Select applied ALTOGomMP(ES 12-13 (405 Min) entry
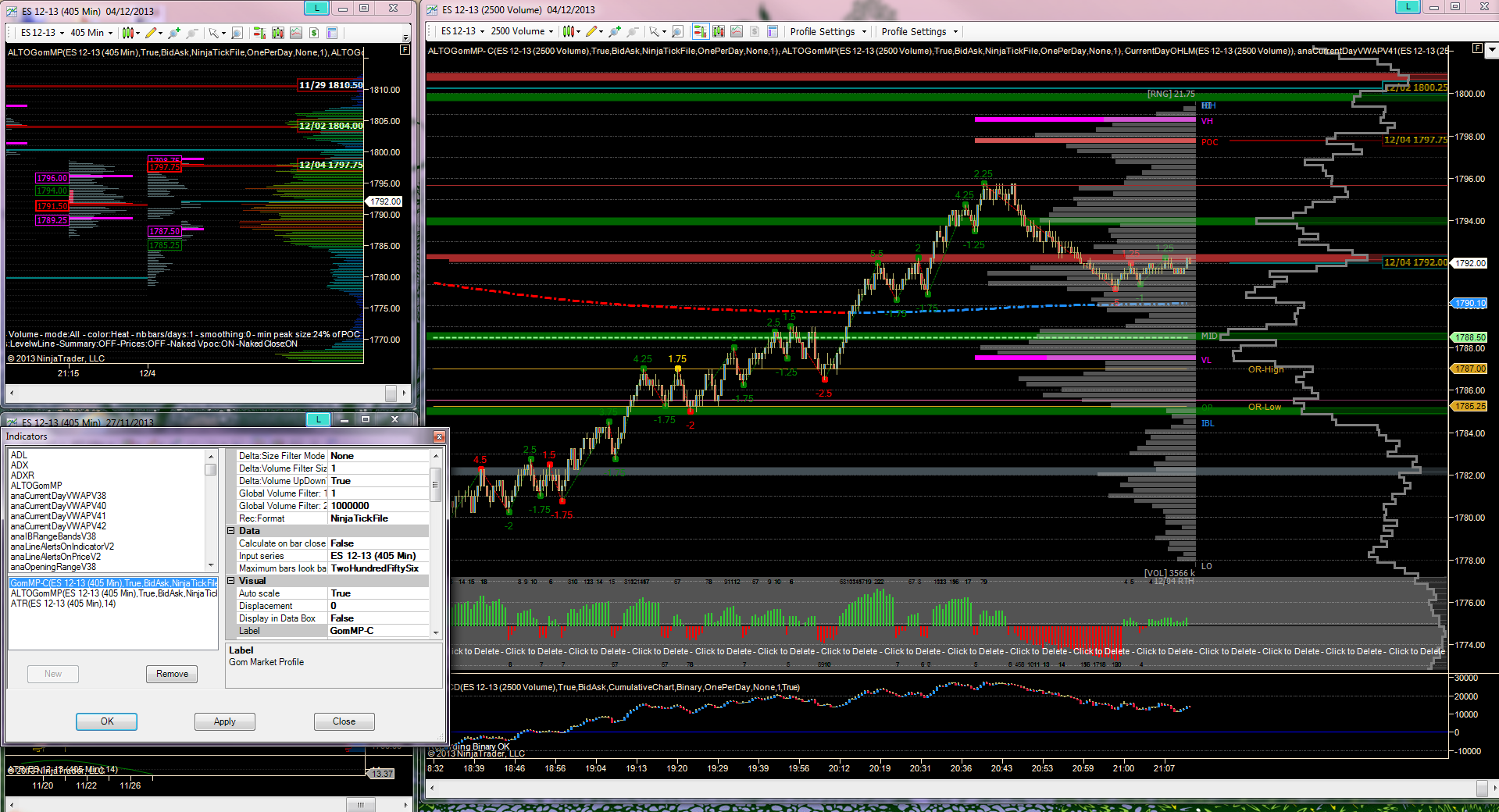The height and width of the screenshot is (812, 1499). click(x=113, y=593)
